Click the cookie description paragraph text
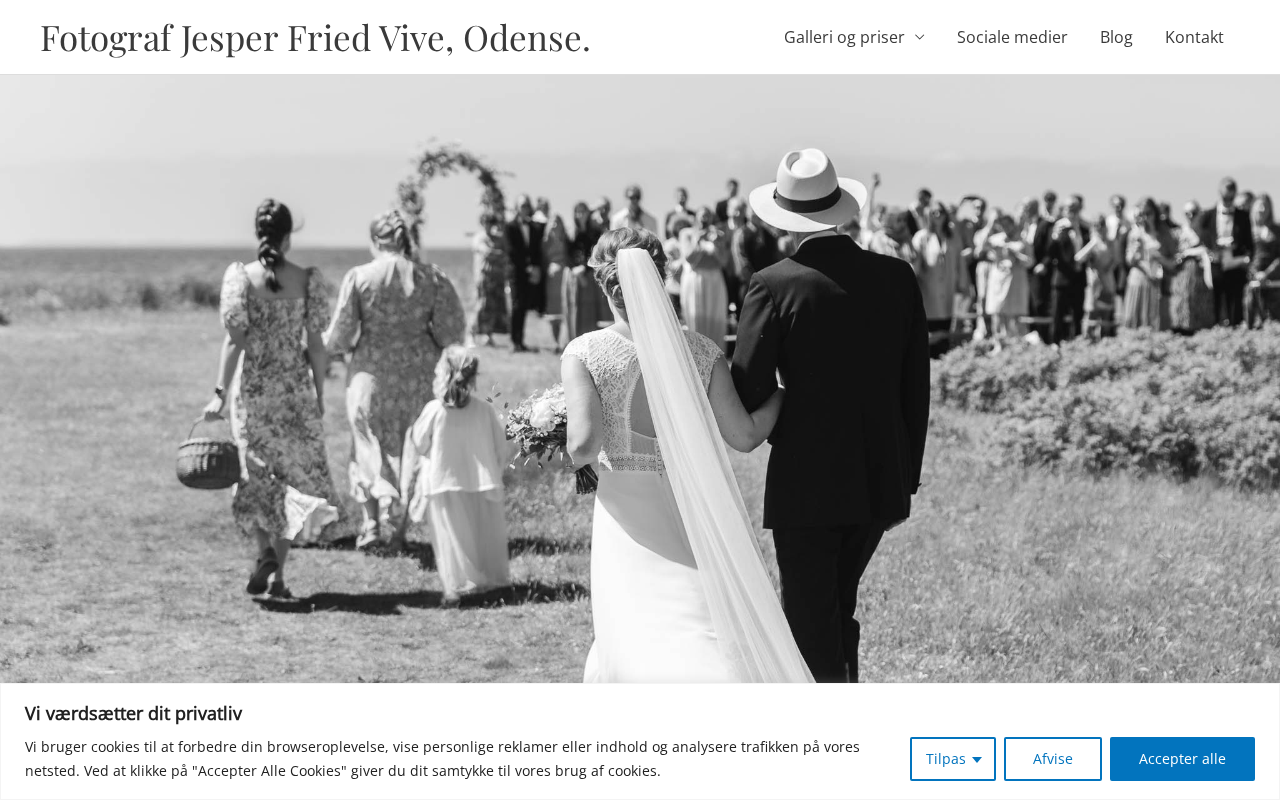This screenshot has height=800, width=1280. (x=442, y=759)
